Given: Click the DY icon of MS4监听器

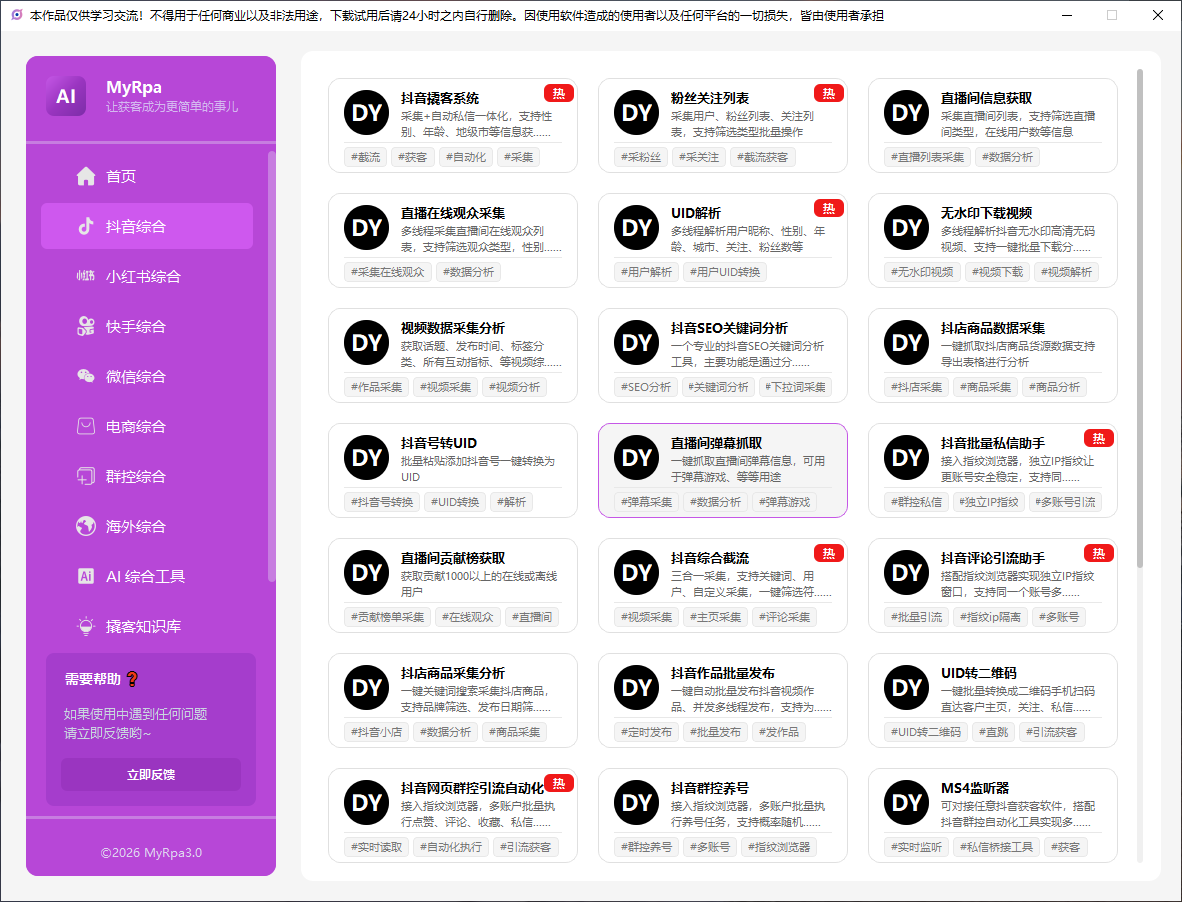Looking at the screenshot, I should pyautogui.click(x=906, y=803).
